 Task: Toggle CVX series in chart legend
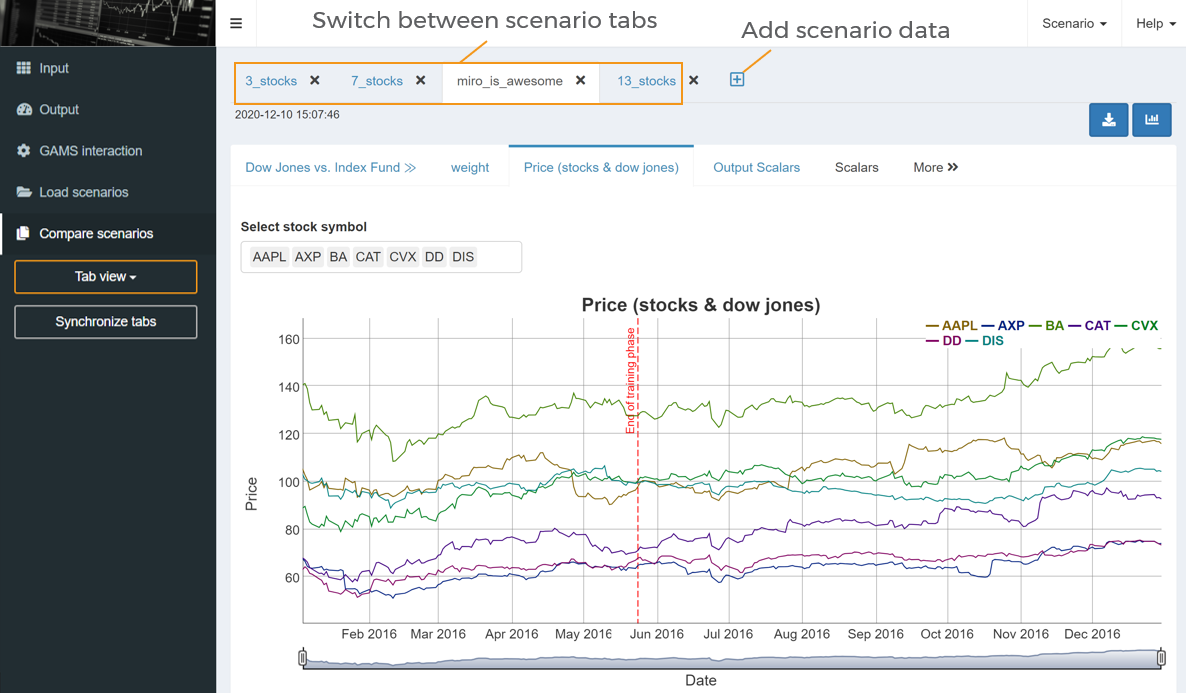(1137, 326)
